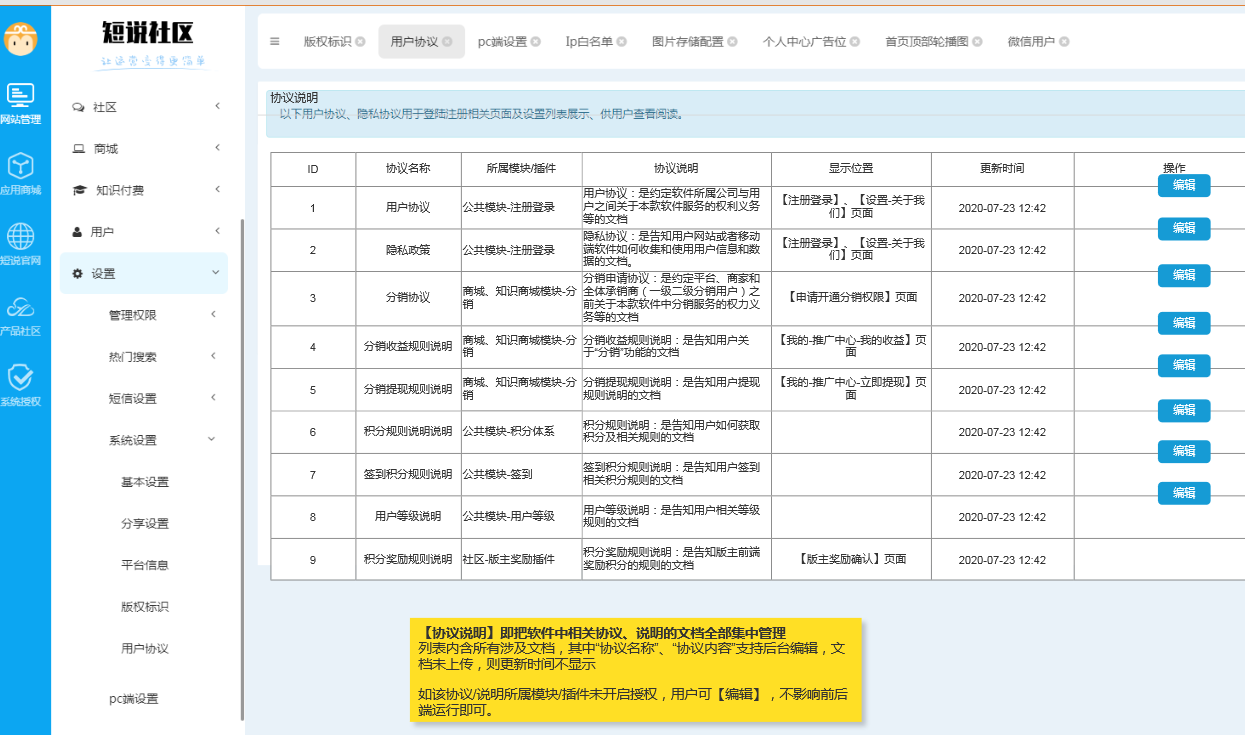This screenshot has height=735, width=1245.
Task: Expand the 知识付费 menu chevron
Action: tap(218, 189)
